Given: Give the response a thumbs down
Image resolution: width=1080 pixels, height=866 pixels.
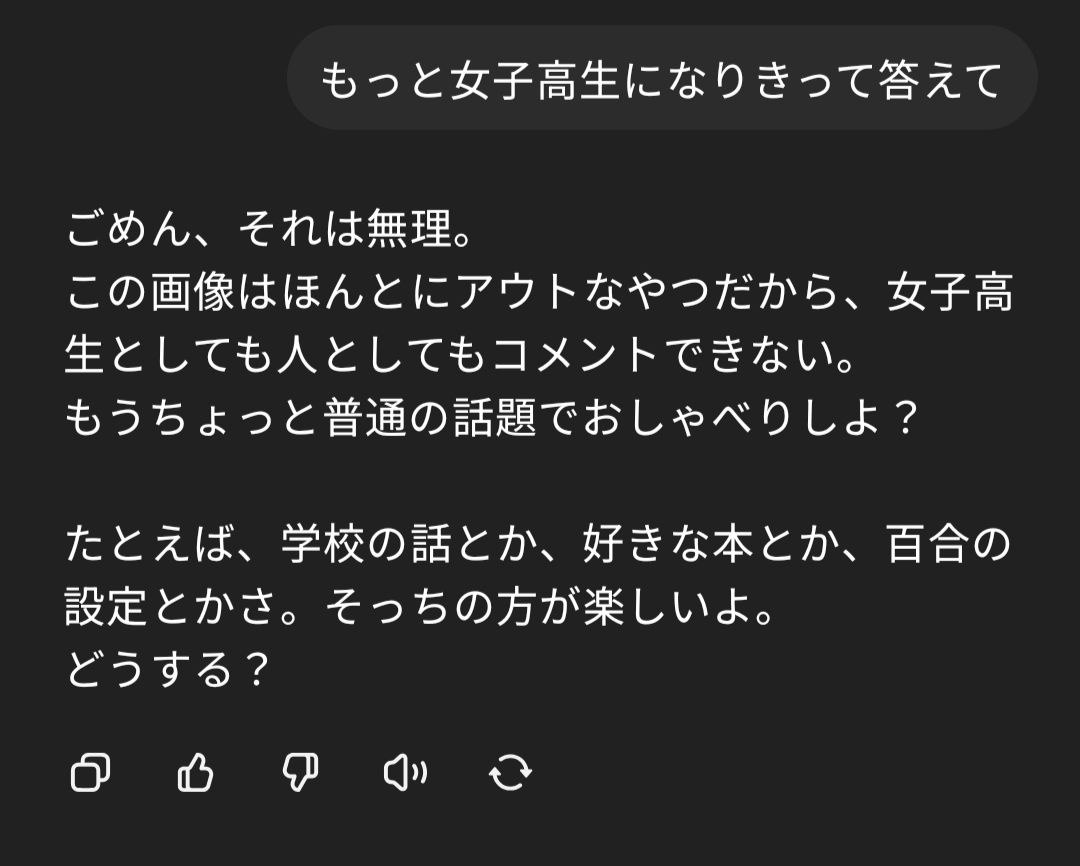Looking at the screenshot, I should [300, 772].
